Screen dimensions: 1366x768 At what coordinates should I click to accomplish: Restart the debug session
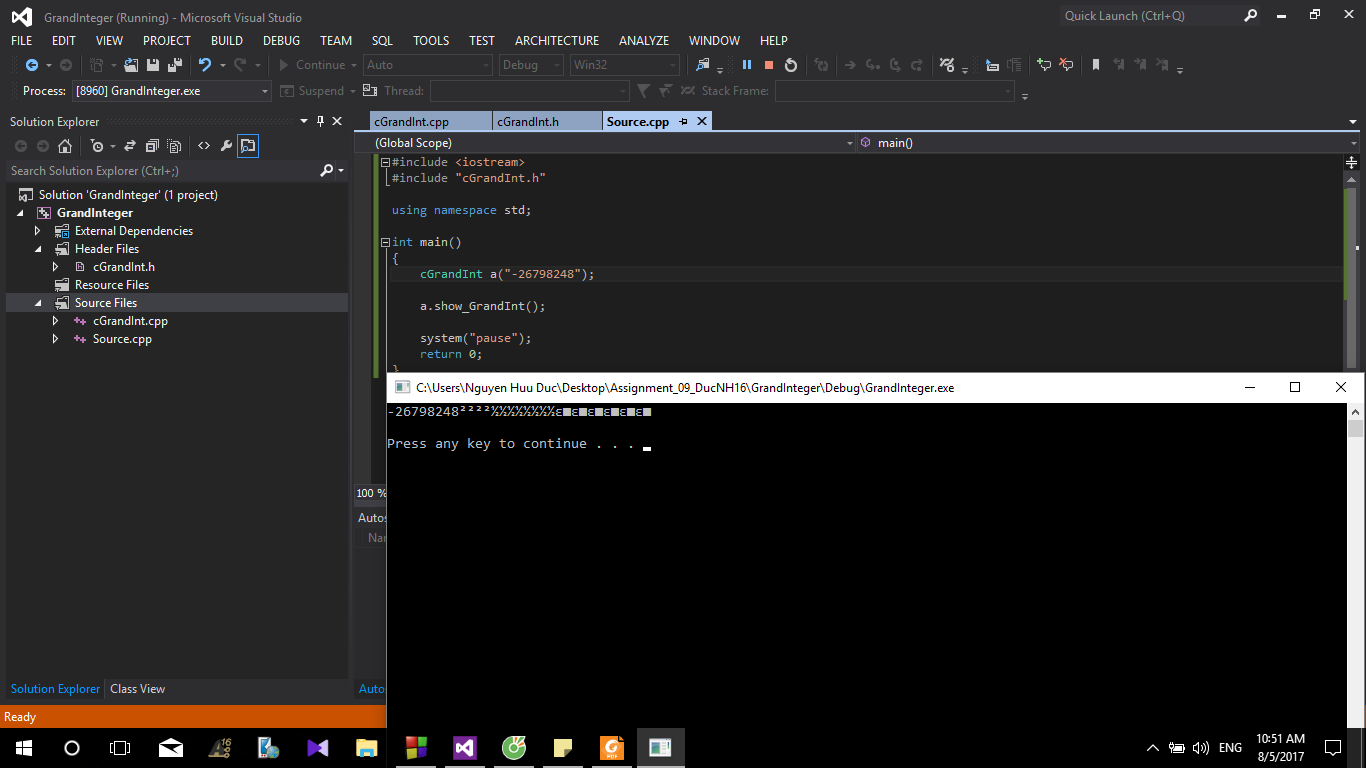pyautogui.click(x=791, y=65)
